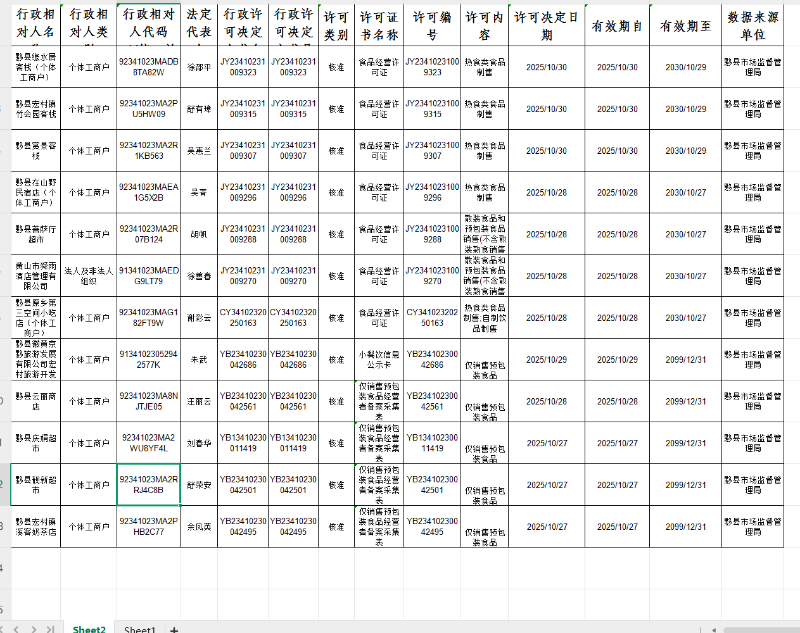The width and height of the screenshot is (800, 633).
Task: Select the Sheet2 tab
Action: 89,629
